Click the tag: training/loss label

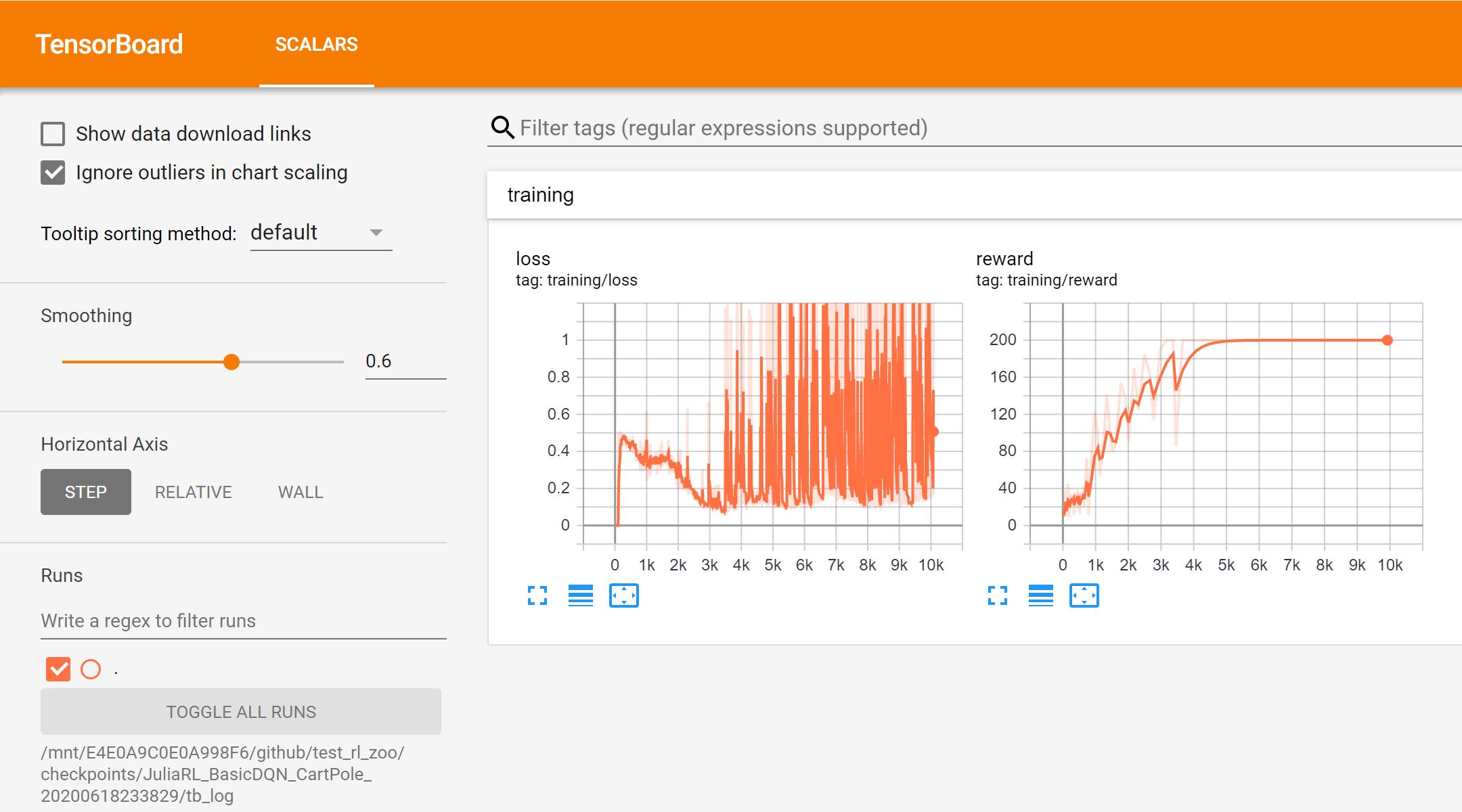coord(577,280)
